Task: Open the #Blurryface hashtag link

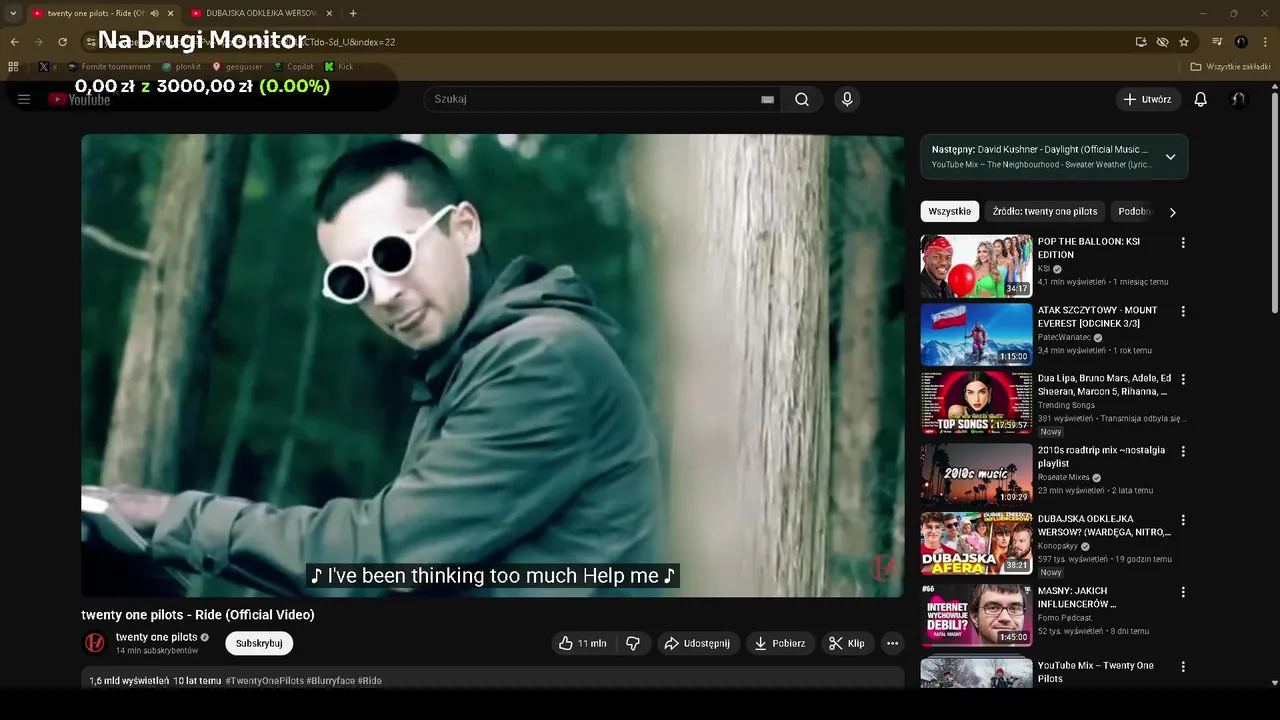Action: click(330, 681)
